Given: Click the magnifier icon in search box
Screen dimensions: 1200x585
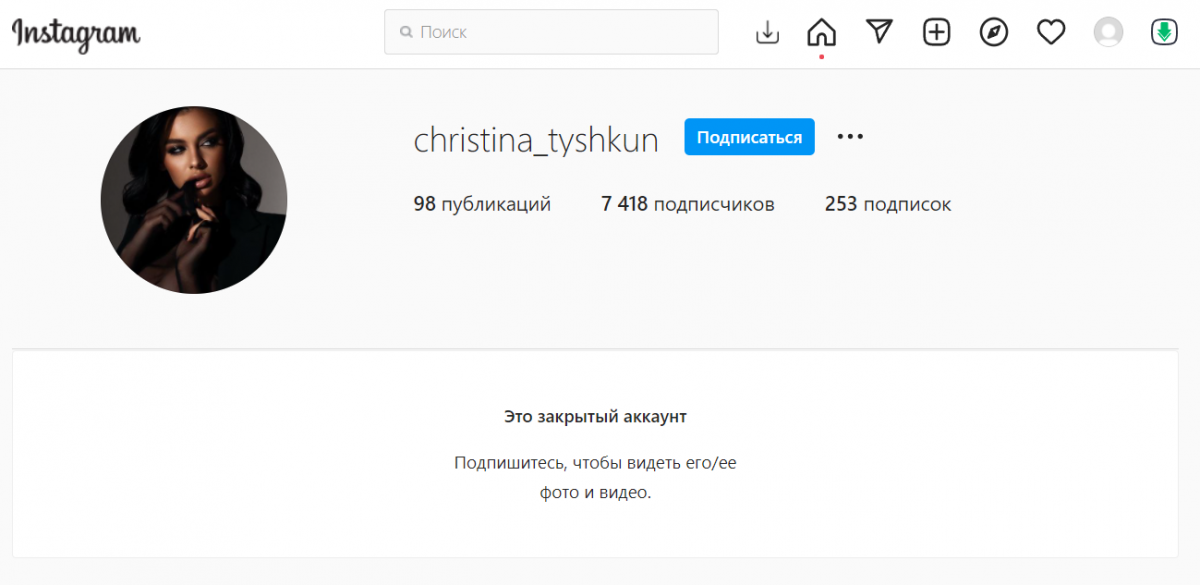Looking at the screenshot, I should pyautogui.click(x=406, y=32).
